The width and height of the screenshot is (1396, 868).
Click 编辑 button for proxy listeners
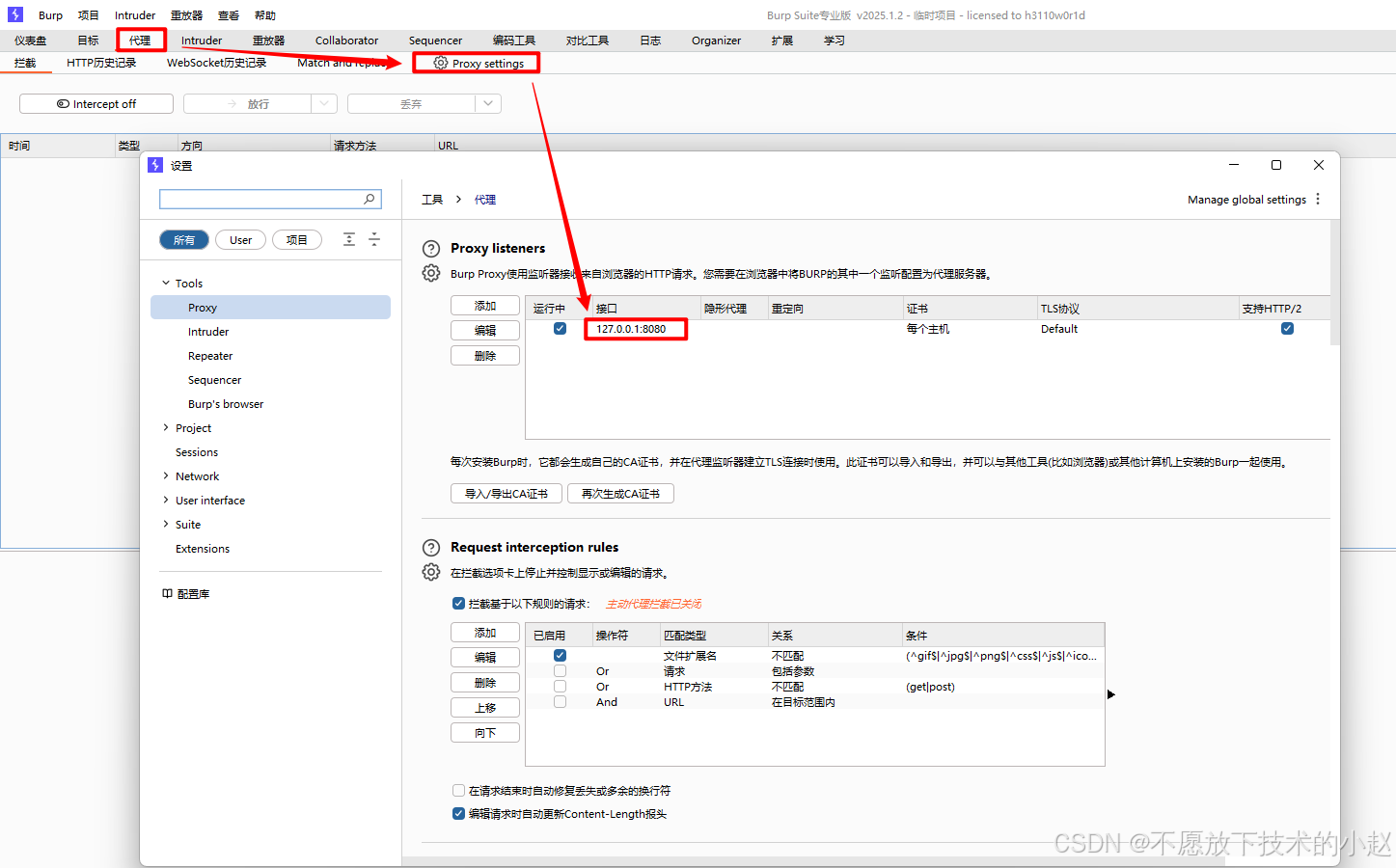pyautogui.click(x=485, y=330)
